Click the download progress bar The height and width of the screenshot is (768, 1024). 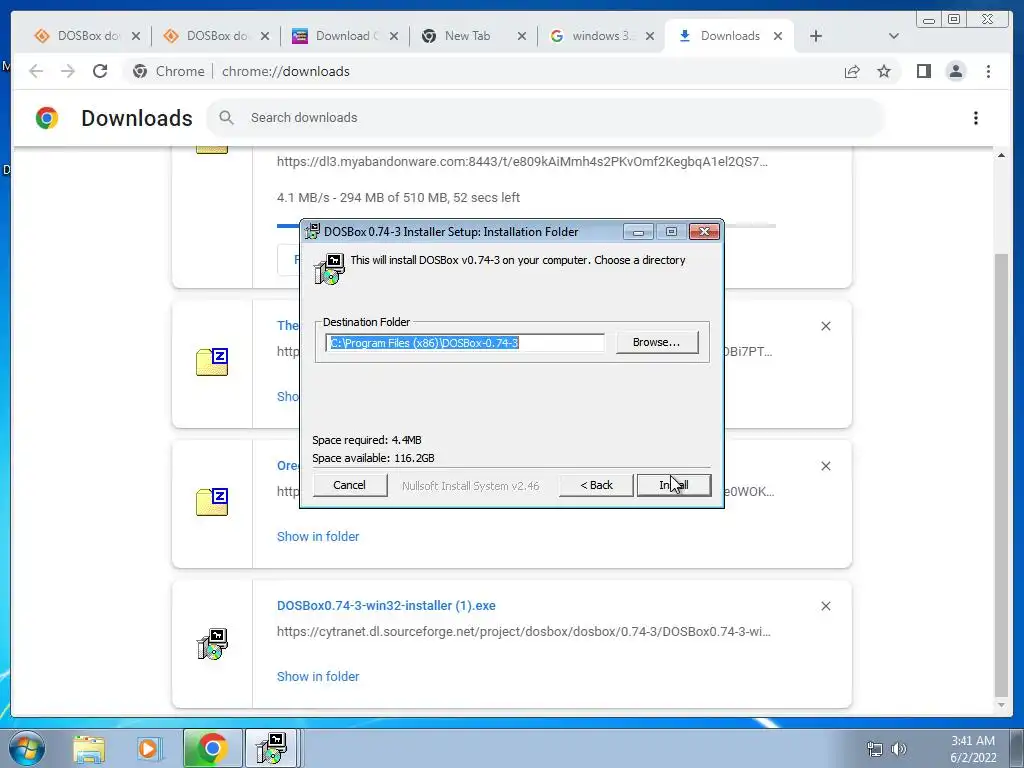pos(526,225)
